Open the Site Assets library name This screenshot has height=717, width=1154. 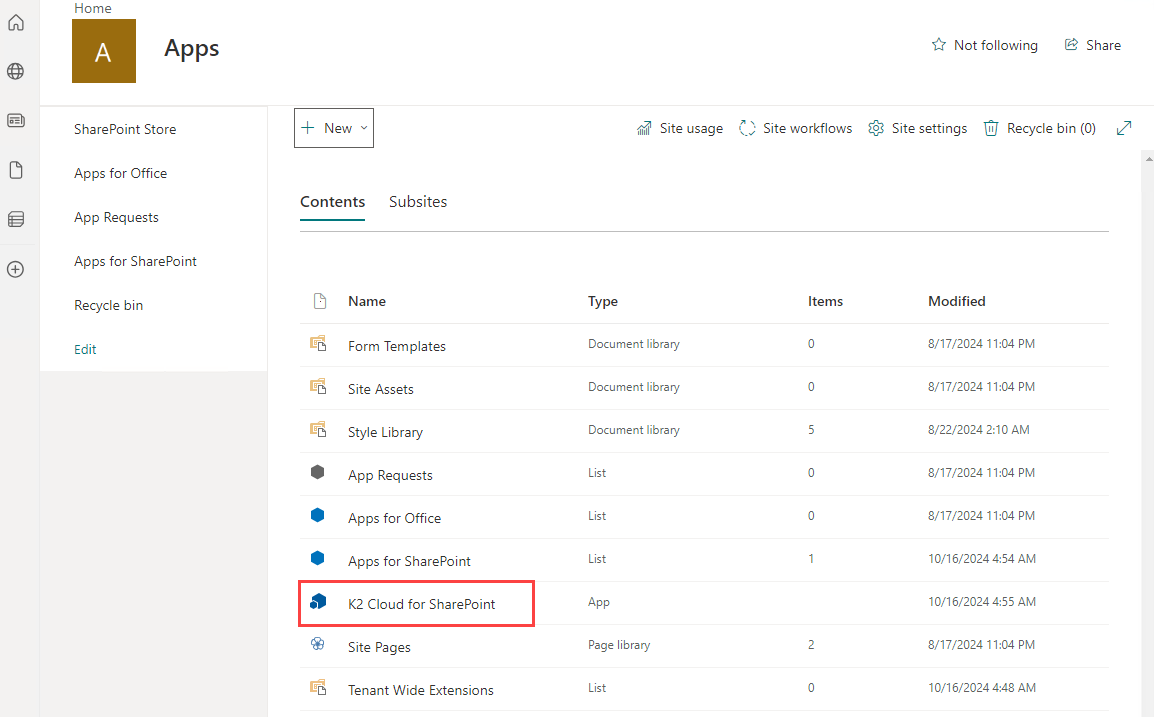click(380, 389)
